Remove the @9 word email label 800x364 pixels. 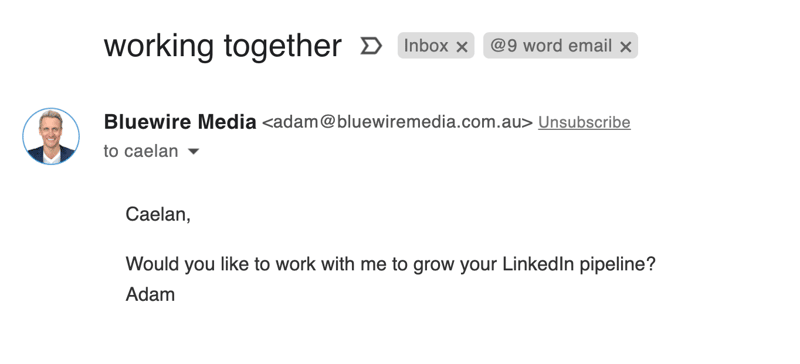pyautogui.click(x=626, y=47)
